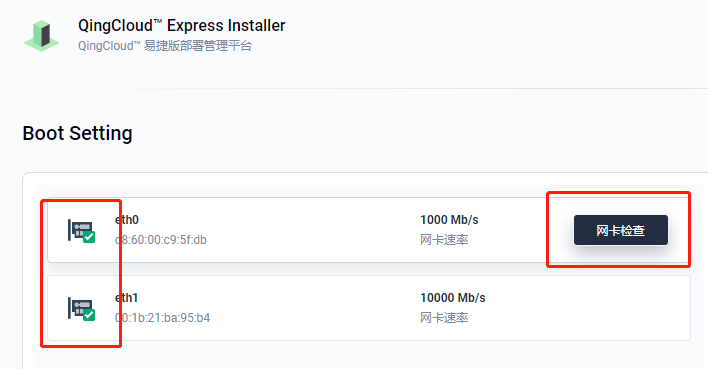Select the eth1 row card's empty right area

tap(587, 308)
